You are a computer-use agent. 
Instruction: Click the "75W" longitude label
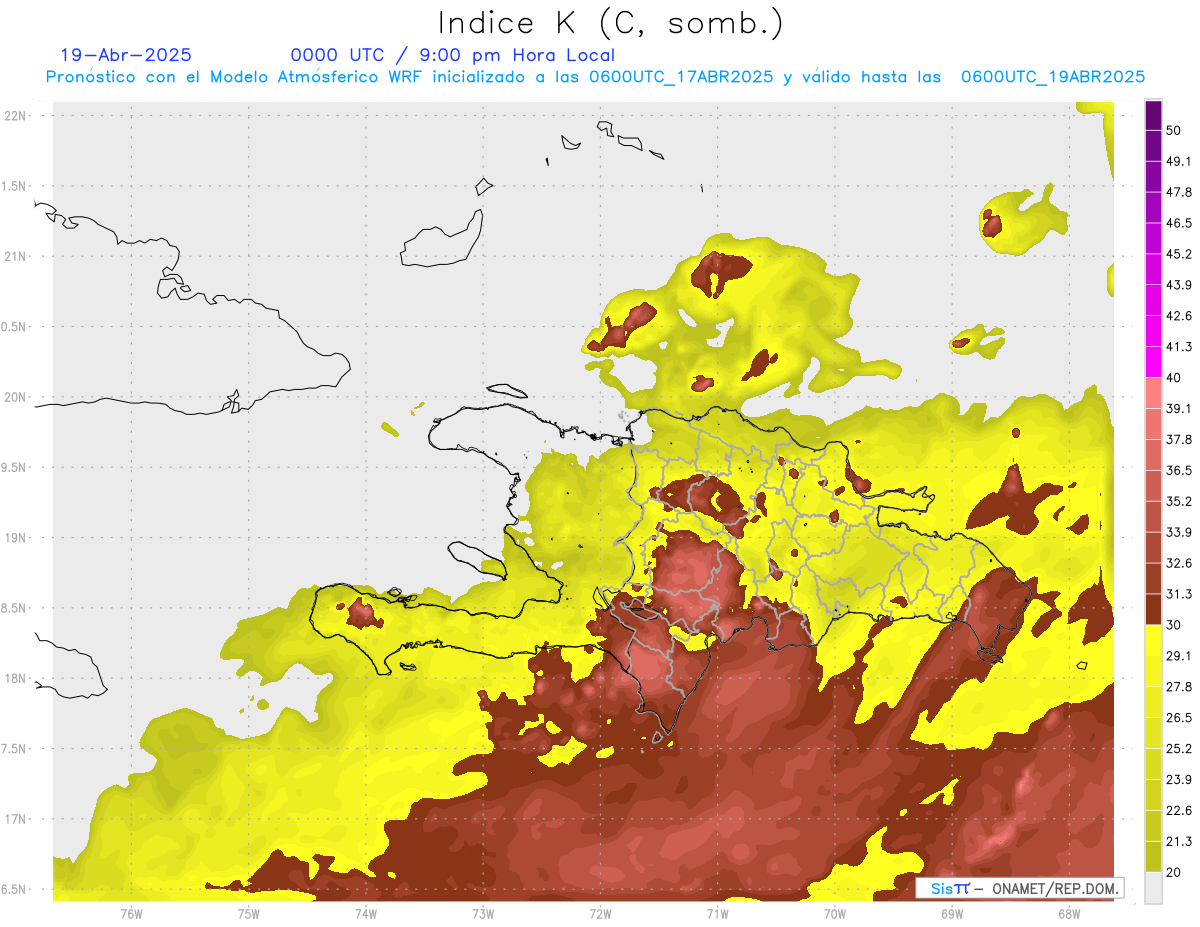(x=249, y=914)
